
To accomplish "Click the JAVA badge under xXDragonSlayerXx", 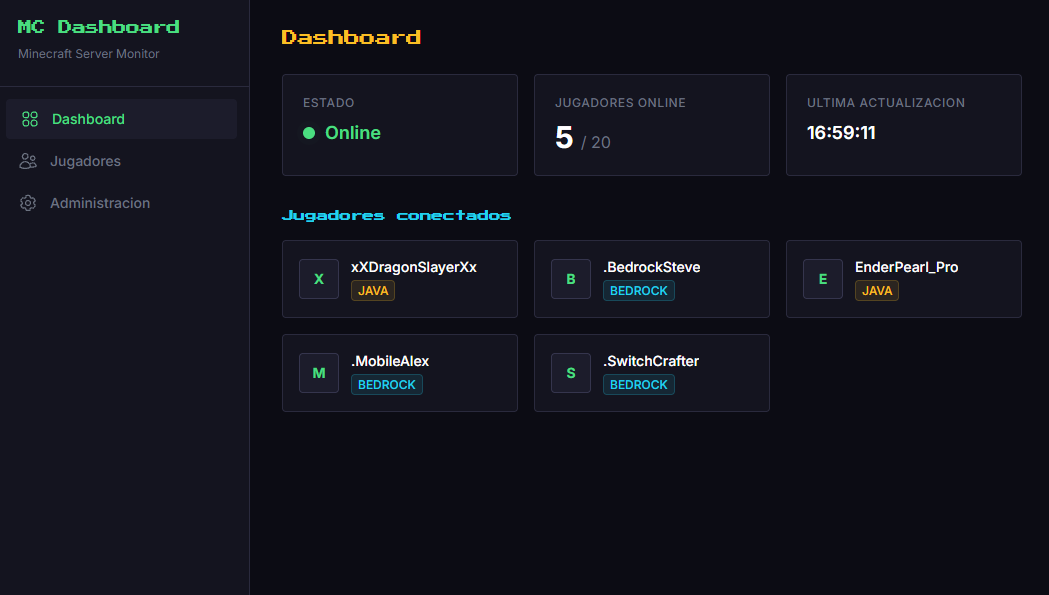I will click(x=373, y=290).
